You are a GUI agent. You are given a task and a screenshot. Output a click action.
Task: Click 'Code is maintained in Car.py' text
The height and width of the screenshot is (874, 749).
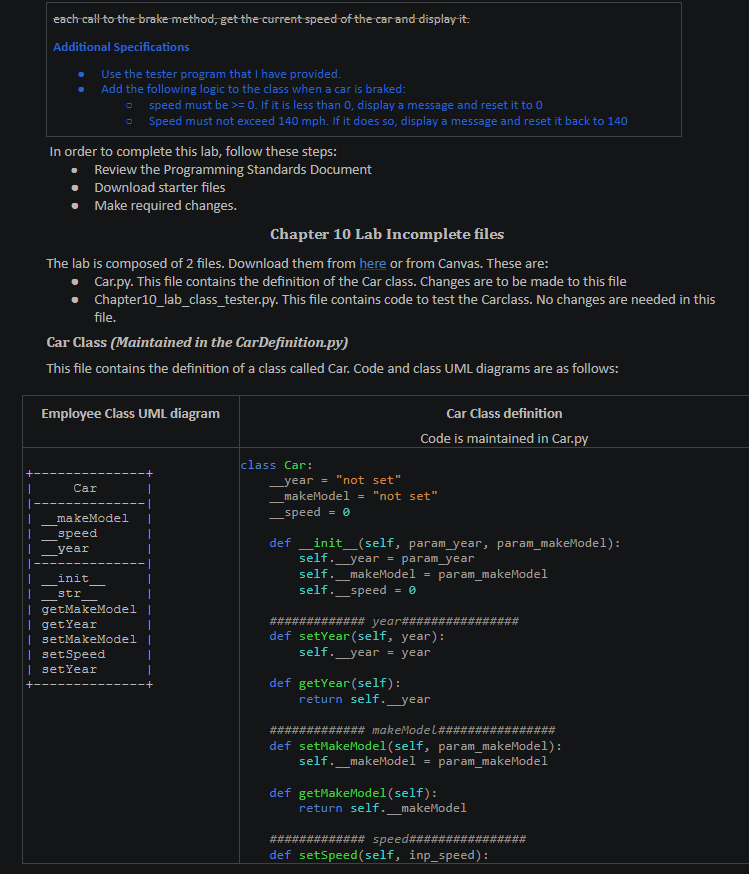[x=504, y=439]
